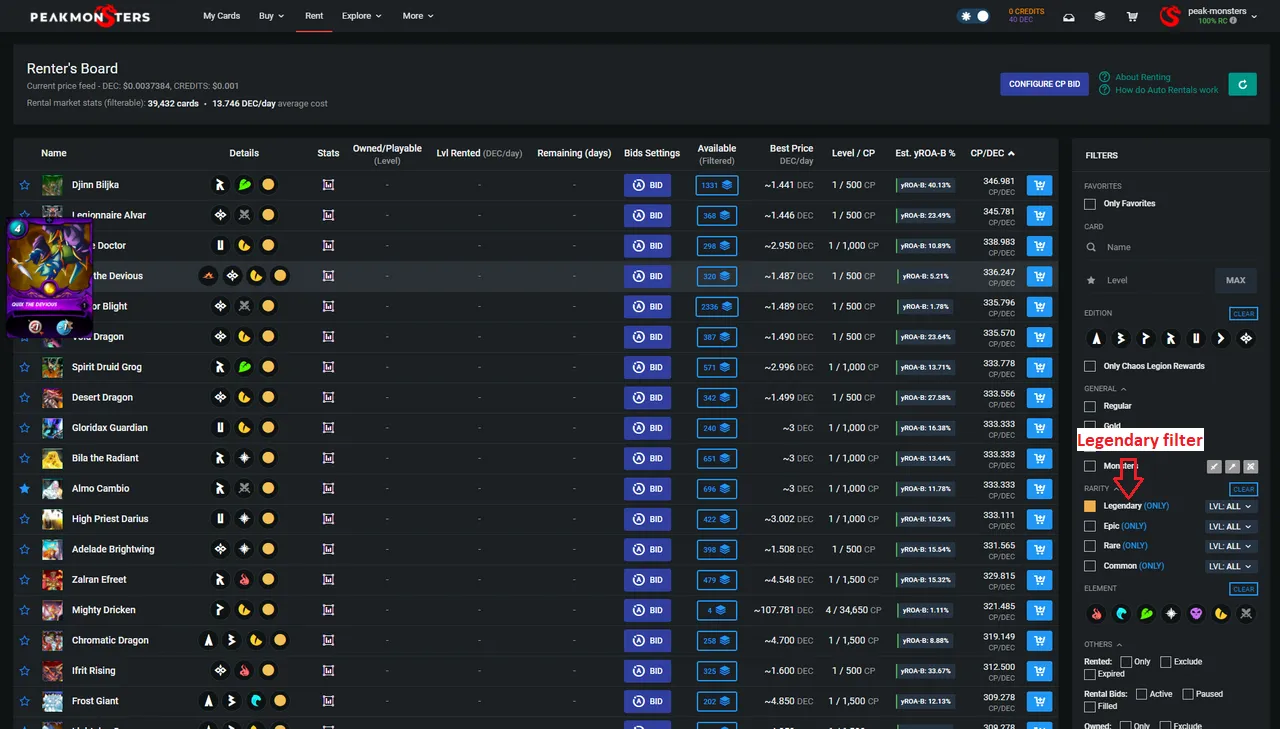Open the Epic LVL: ALL dropdown
1280x729 pixels.
tap(1229, 526)
